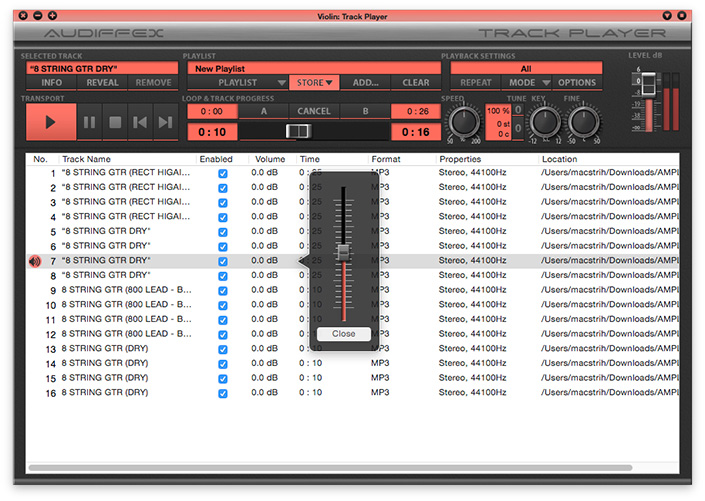Screen dimensions: 705x501
Task: Close the volume popup
Action: [x=344, y=334]
